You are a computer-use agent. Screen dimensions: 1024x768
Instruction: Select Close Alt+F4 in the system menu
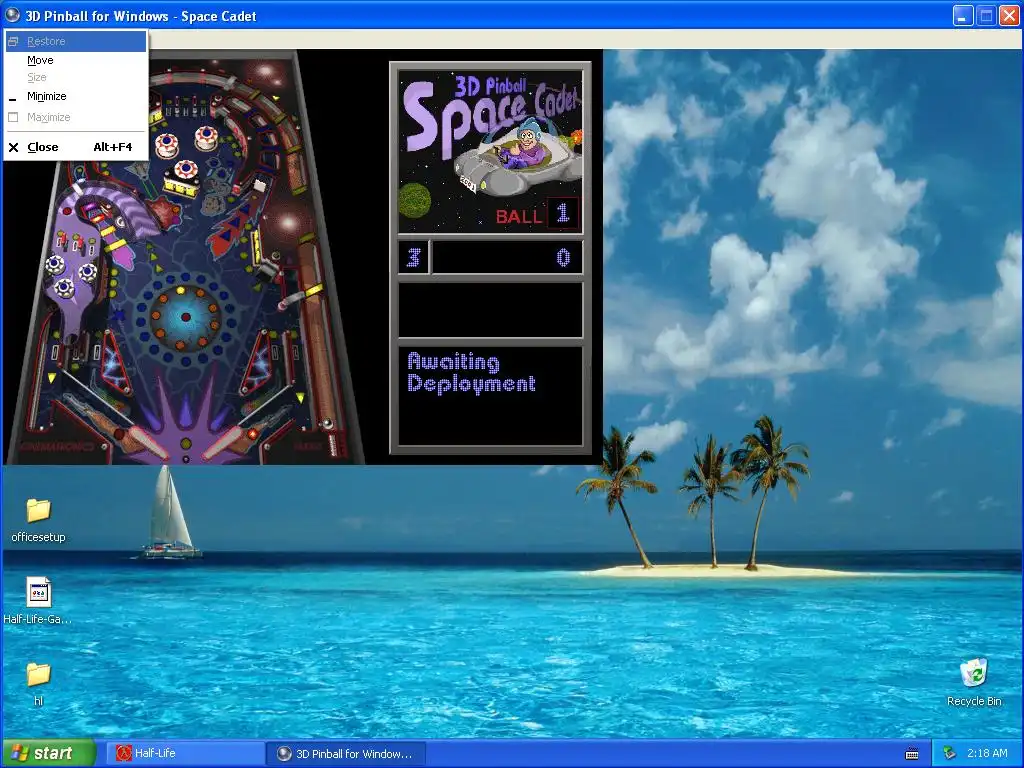(76, 147)
